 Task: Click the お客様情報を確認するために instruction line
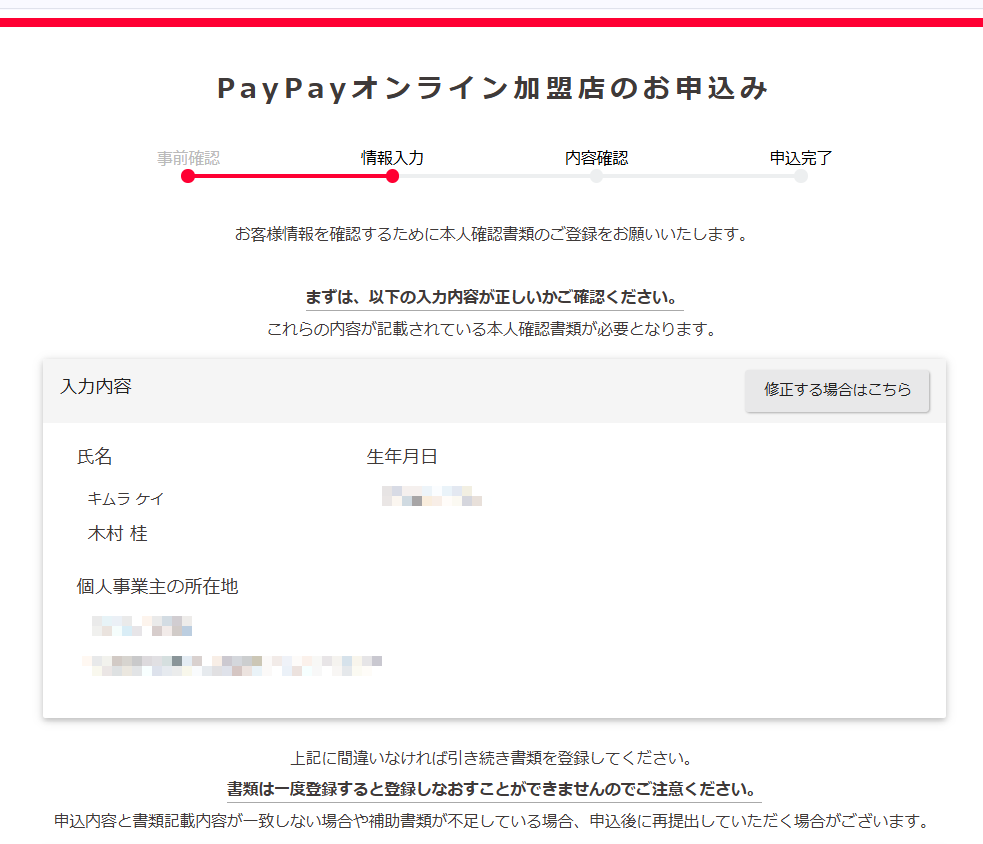492,235
